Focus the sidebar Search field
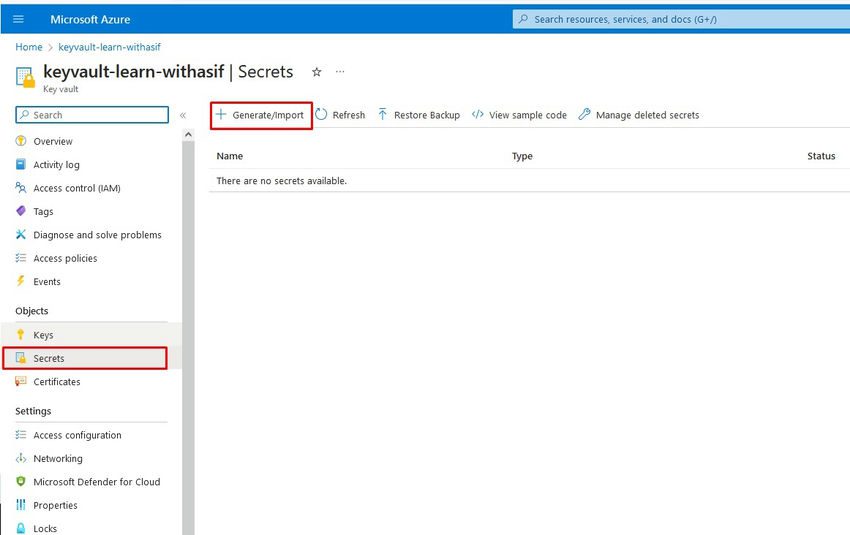850x535 pixels. click(92, 115)
